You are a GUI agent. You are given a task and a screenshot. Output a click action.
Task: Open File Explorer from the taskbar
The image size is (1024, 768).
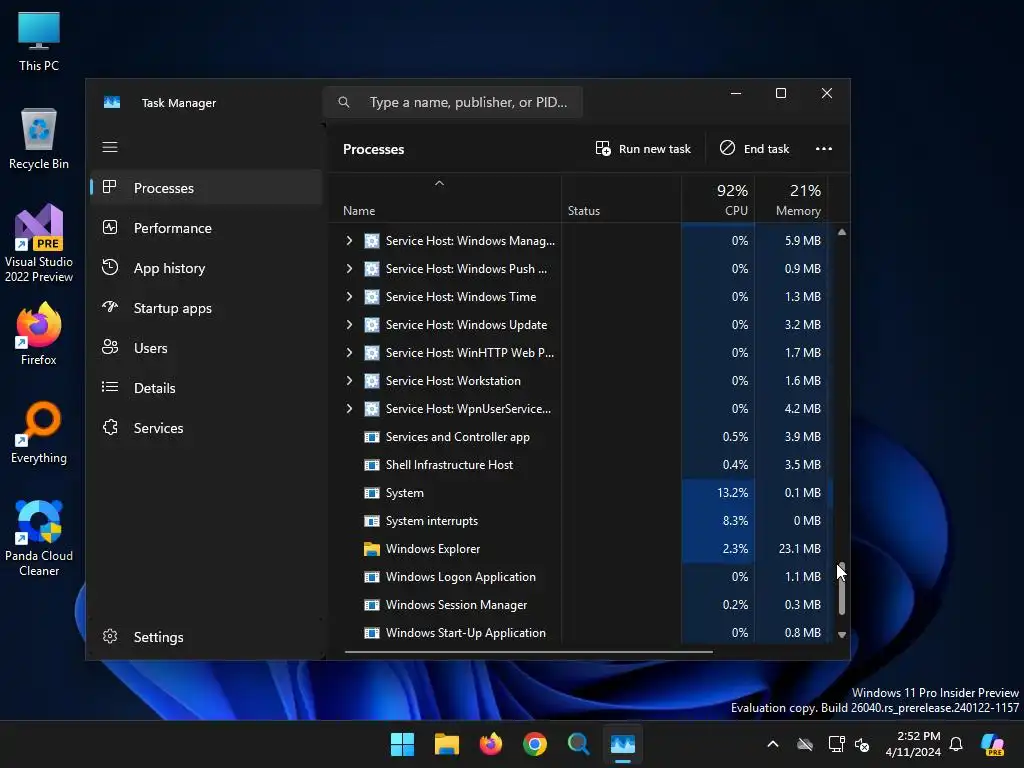447,744
